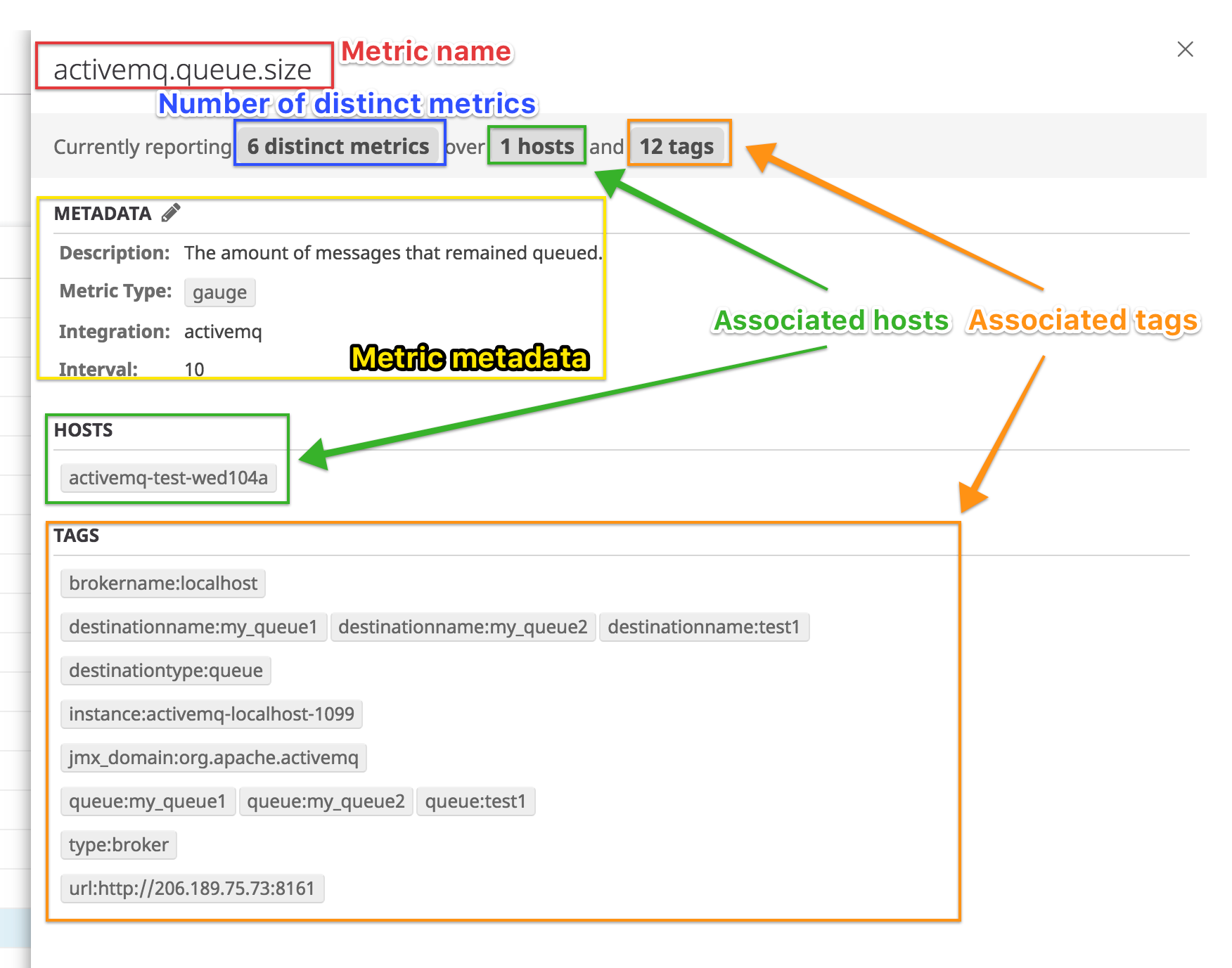Click the destinationtype:queue tag
The width and height of the screenshot is (1232, 968).
165,671
